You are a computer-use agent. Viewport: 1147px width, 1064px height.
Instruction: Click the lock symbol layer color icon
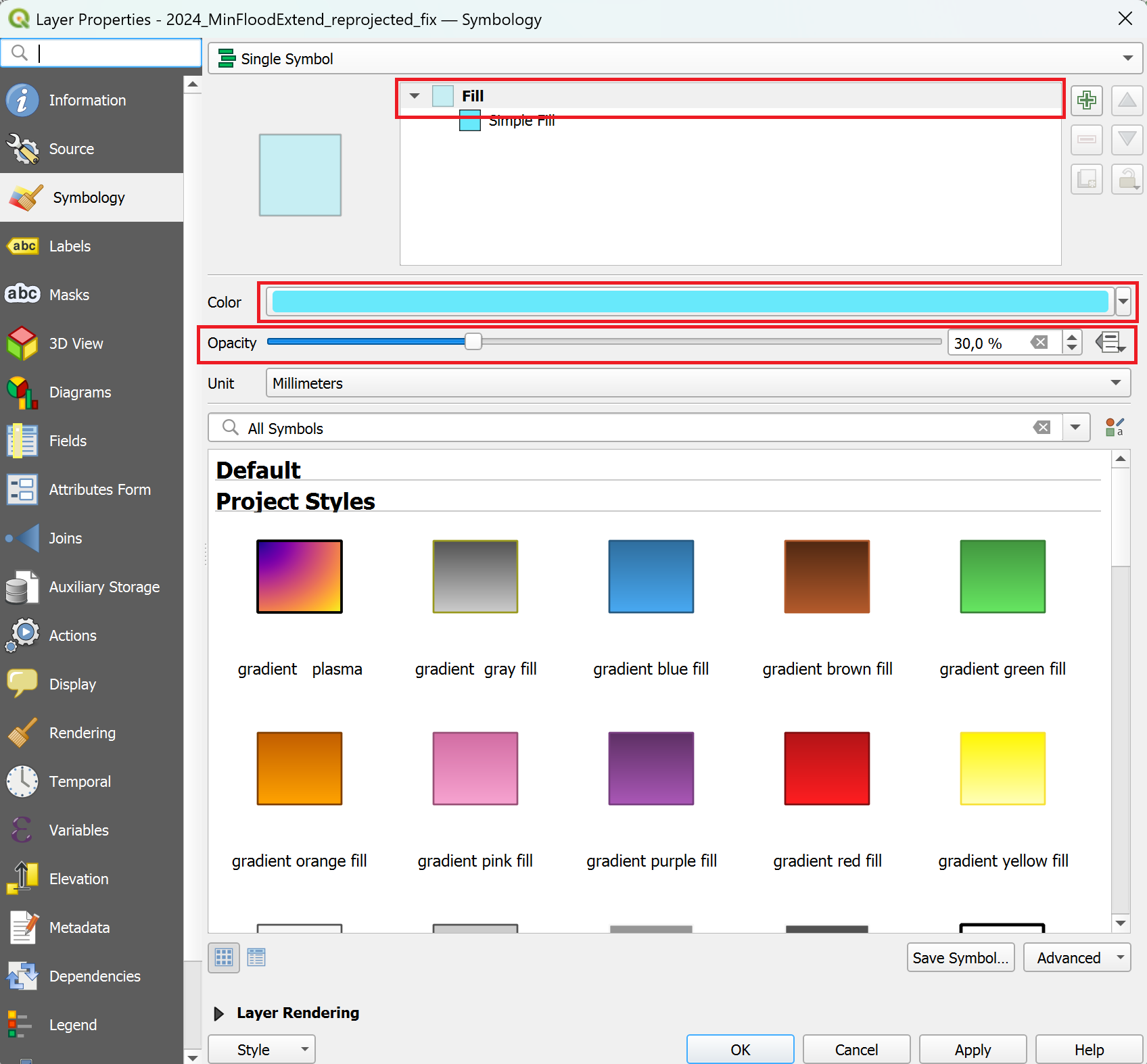click(x=1127, y=179)
